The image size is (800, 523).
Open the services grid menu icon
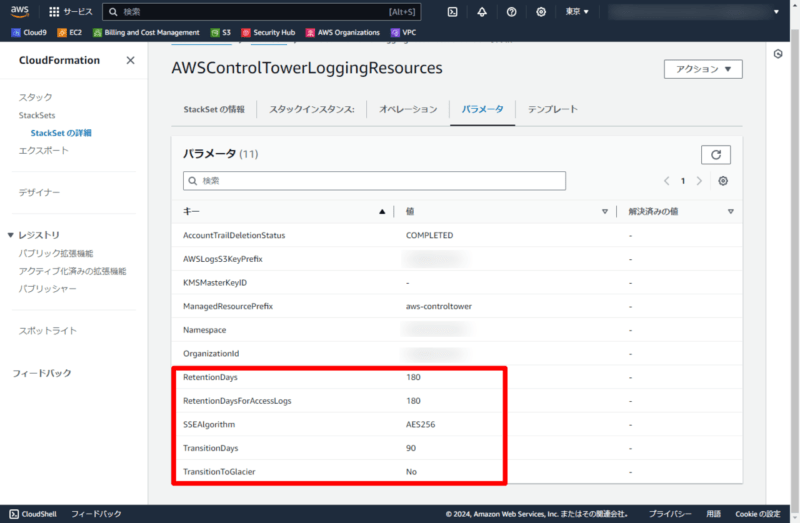point(54,12)
